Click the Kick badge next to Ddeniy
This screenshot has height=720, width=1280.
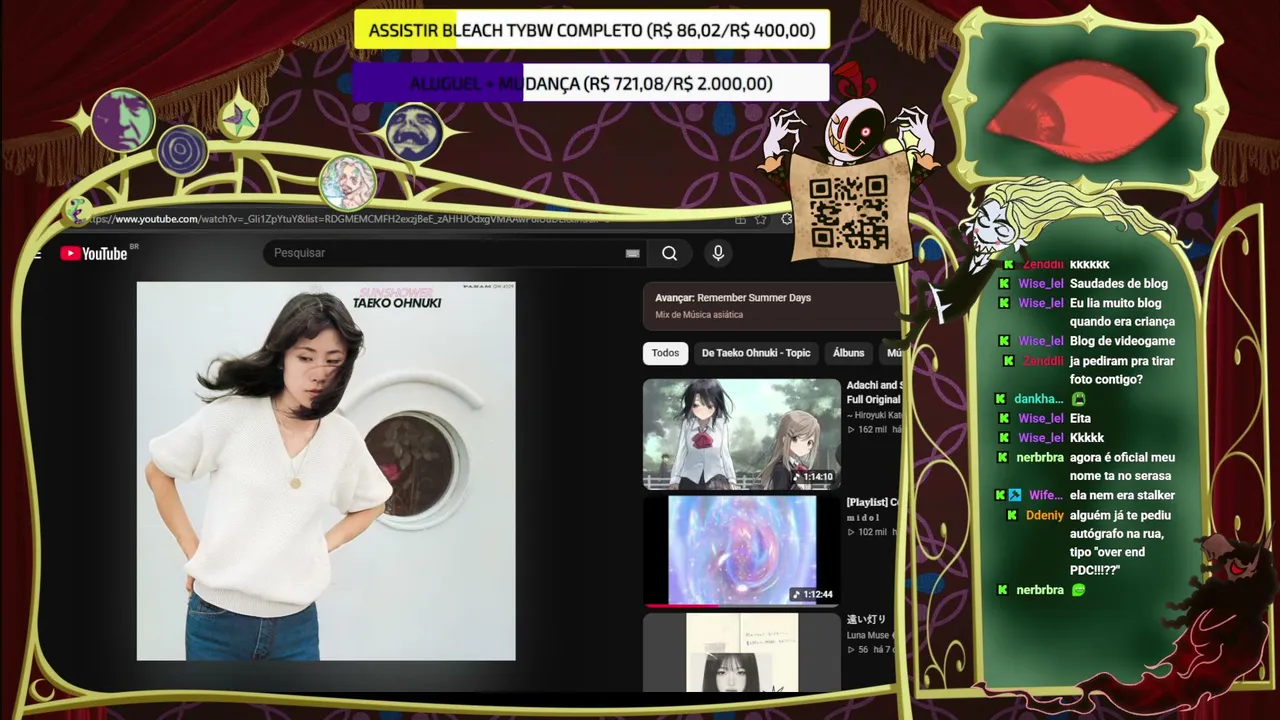tap(1012, 515)
